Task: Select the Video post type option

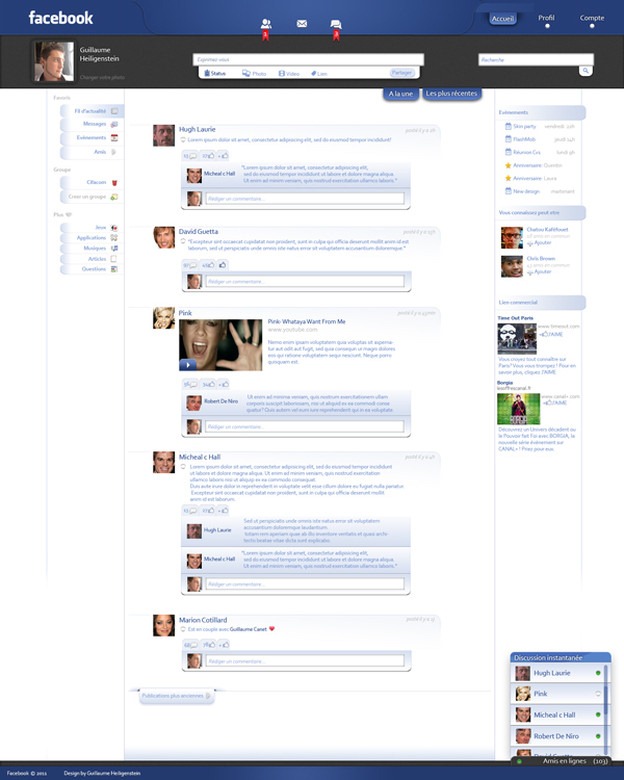Action: point(289,73)
